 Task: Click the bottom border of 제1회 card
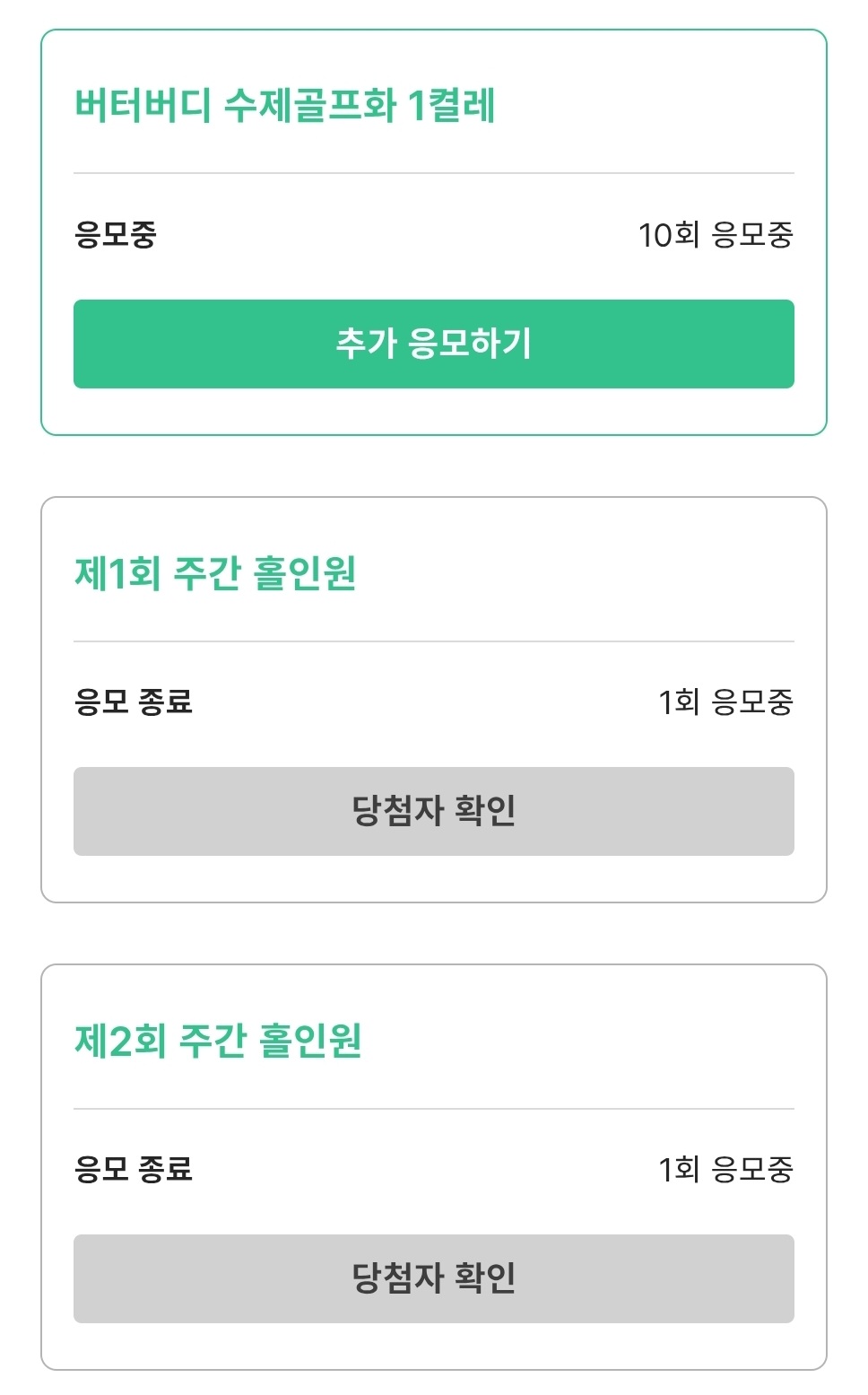[434, 902]
